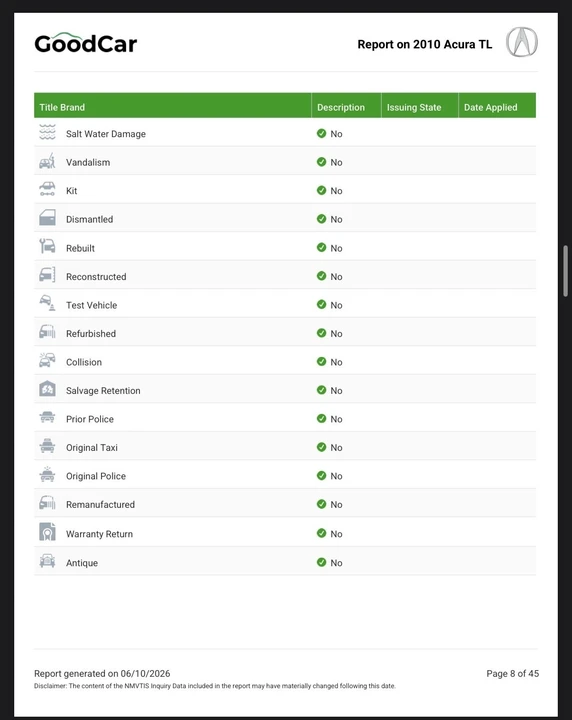This screenshot has width=572, height=720.
Task: Select the Collision cars icon
Action: (47, 360)
